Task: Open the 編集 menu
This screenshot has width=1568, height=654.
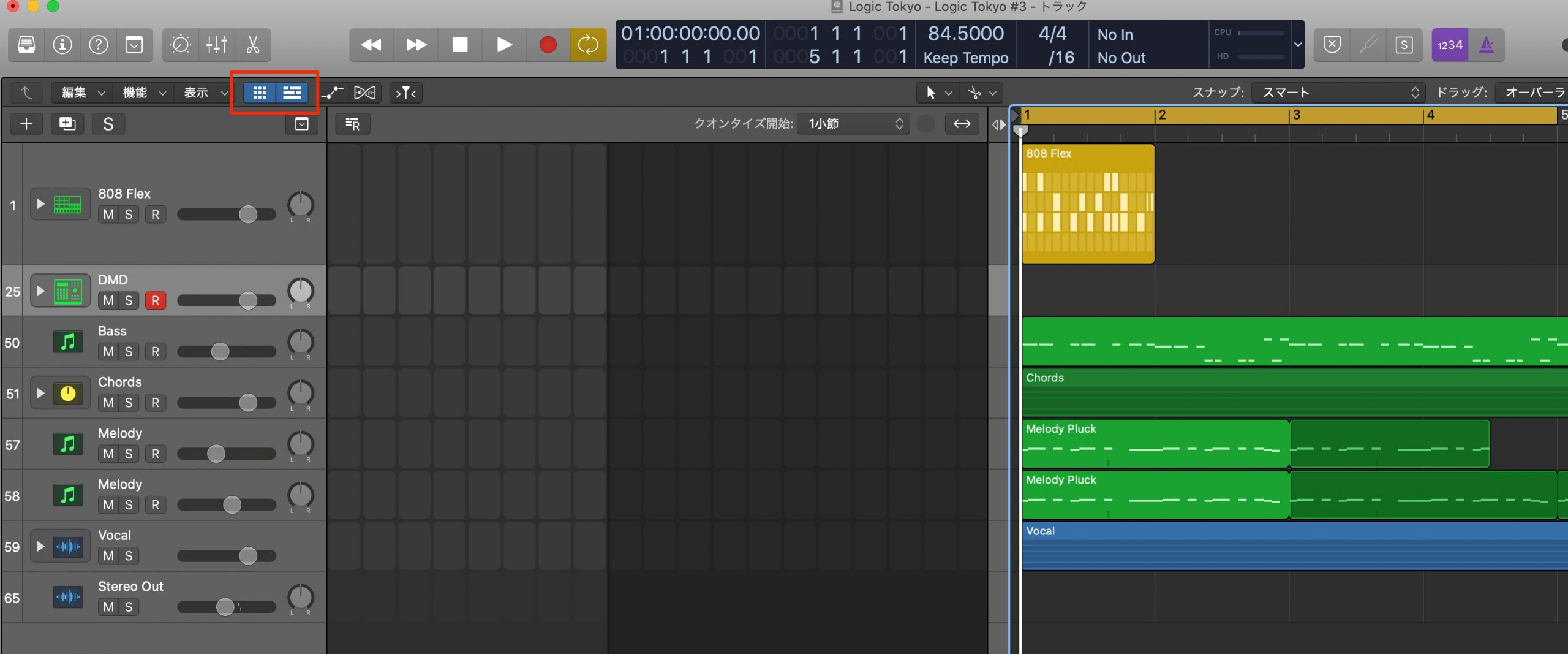Action: (83, 93)
